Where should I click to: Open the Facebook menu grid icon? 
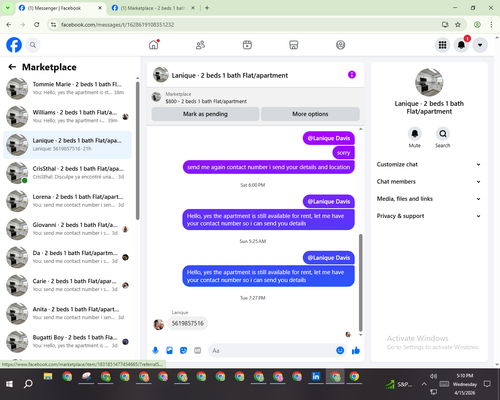point(442,45)
